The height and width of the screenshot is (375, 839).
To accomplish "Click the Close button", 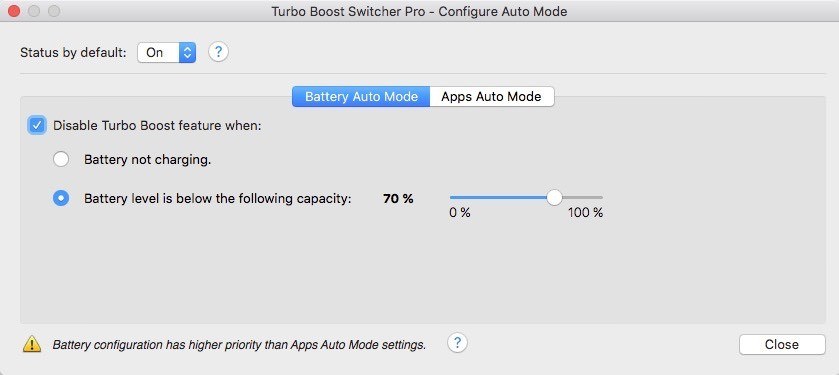I will (x=782, y=345).
